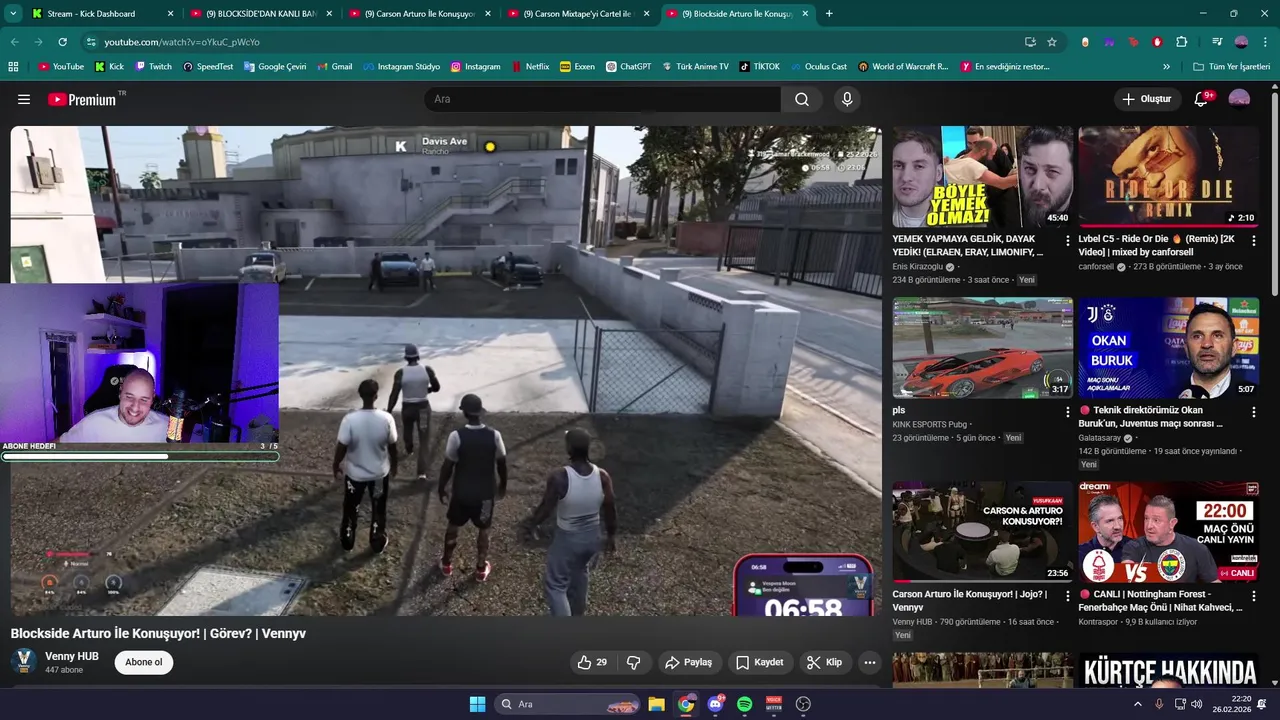Open options for the Nottingham Forest CANLI video
This screenshot has height=720, width=1280.
tap(1254, 595)
